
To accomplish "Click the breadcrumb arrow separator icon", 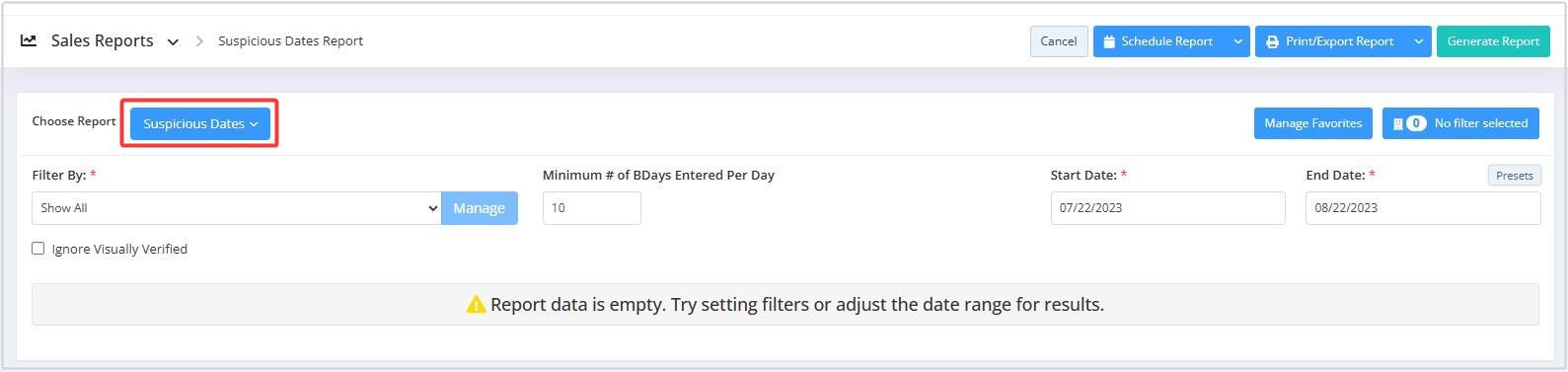I will coord(199,40).
